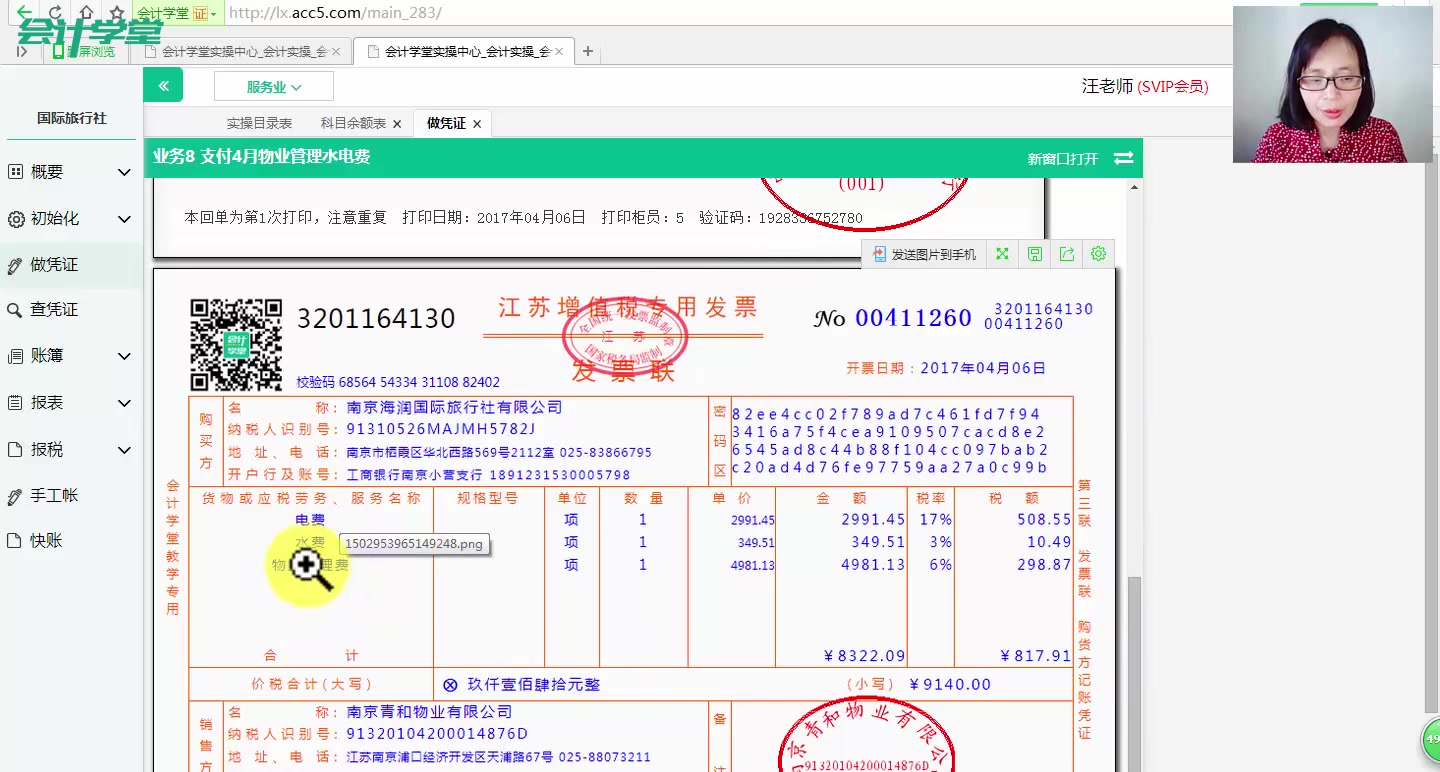Click the image settings gear icon
Screen dimensions: 1440x772
[1098, 254]
